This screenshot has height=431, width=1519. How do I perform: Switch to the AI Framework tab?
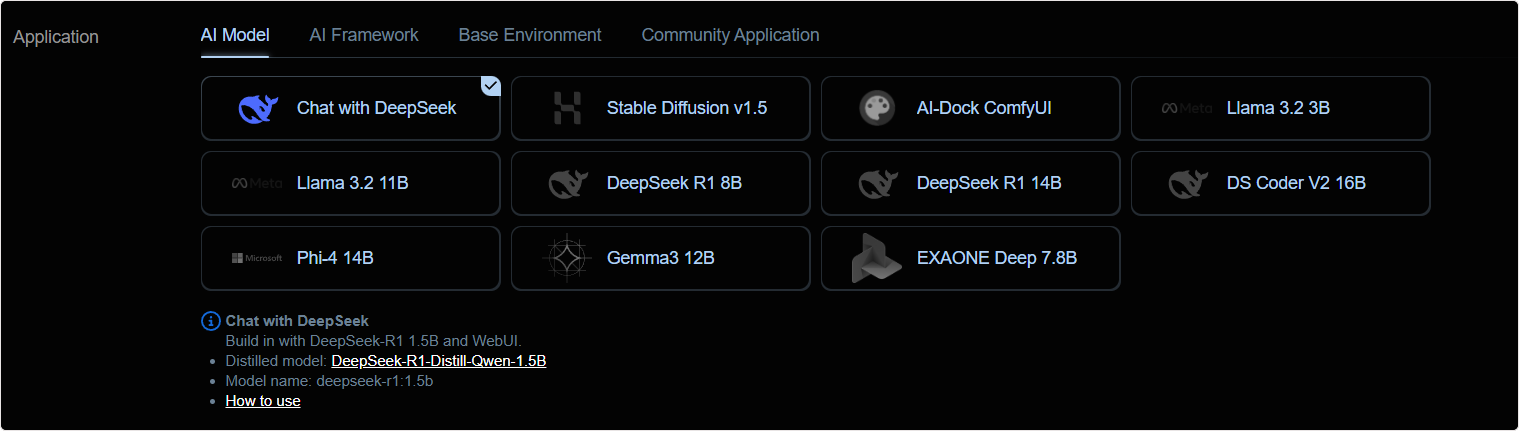pos(364,35)
